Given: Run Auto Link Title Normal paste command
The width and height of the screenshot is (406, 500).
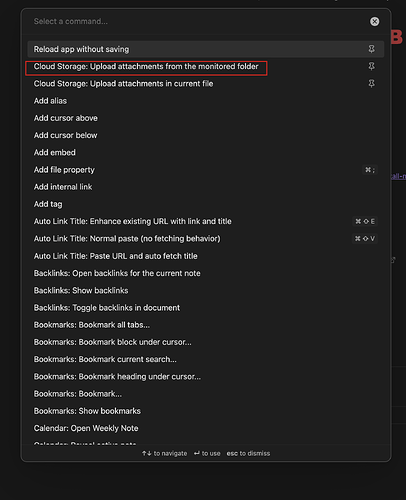Looking at the screenshot, I should [206, 239].
